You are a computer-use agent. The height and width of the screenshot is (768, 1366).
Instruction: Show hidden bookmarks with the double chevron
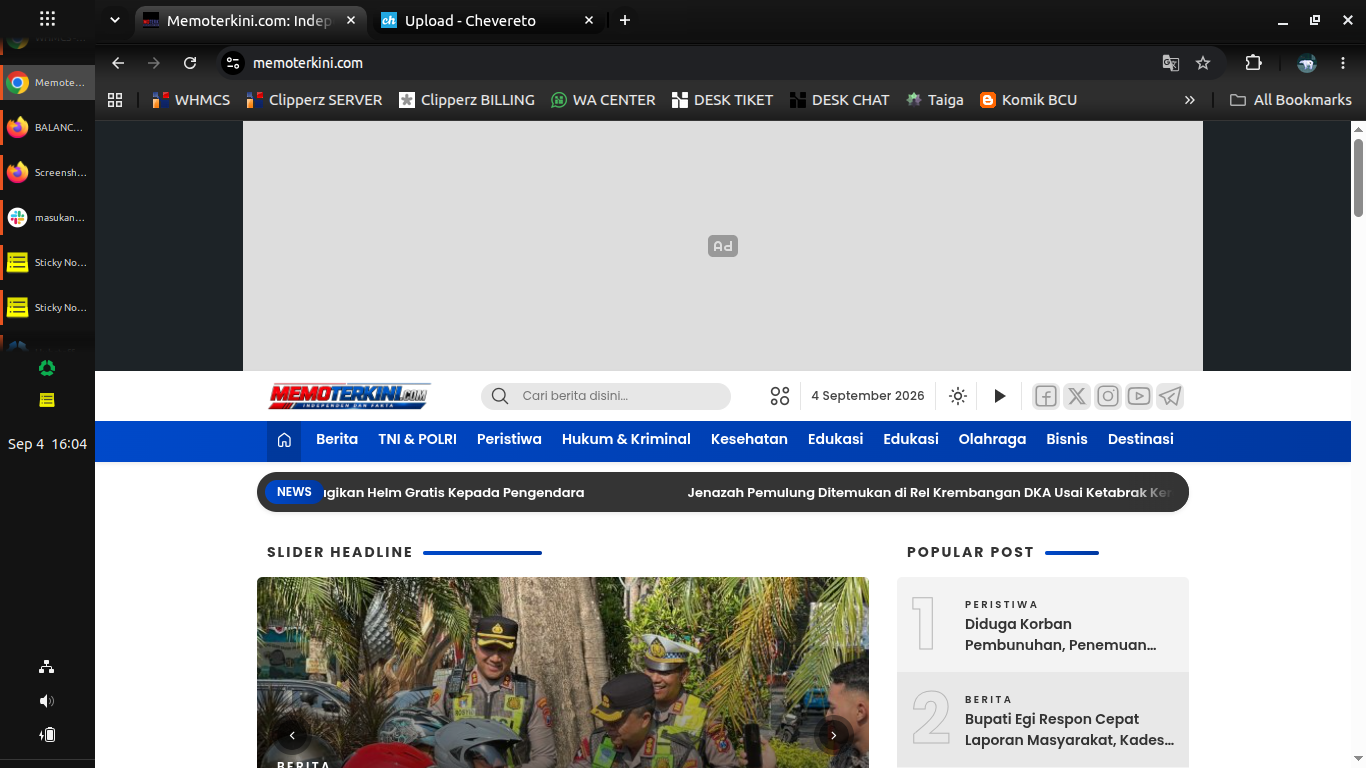pyautogui.click(x=1190, y=100)
